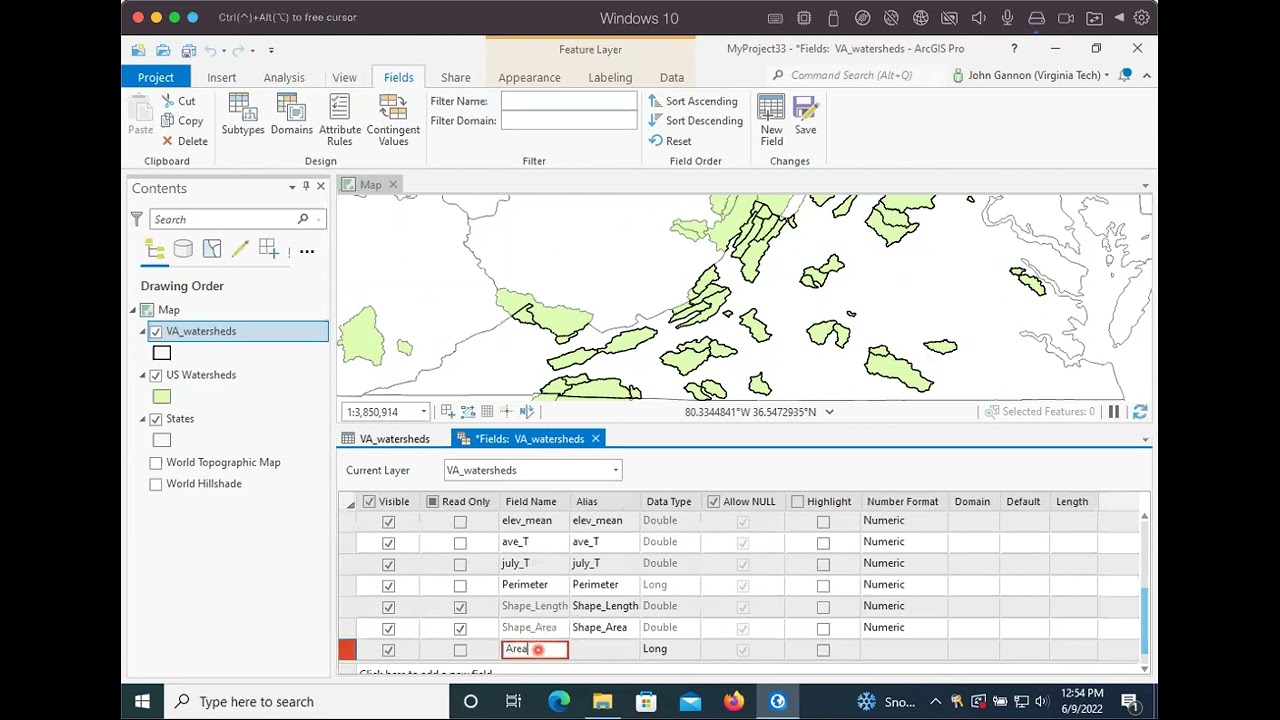The height and width of the screenshot is (720, 1280).
Task: Sort fields Ascending
Action: 692,101
